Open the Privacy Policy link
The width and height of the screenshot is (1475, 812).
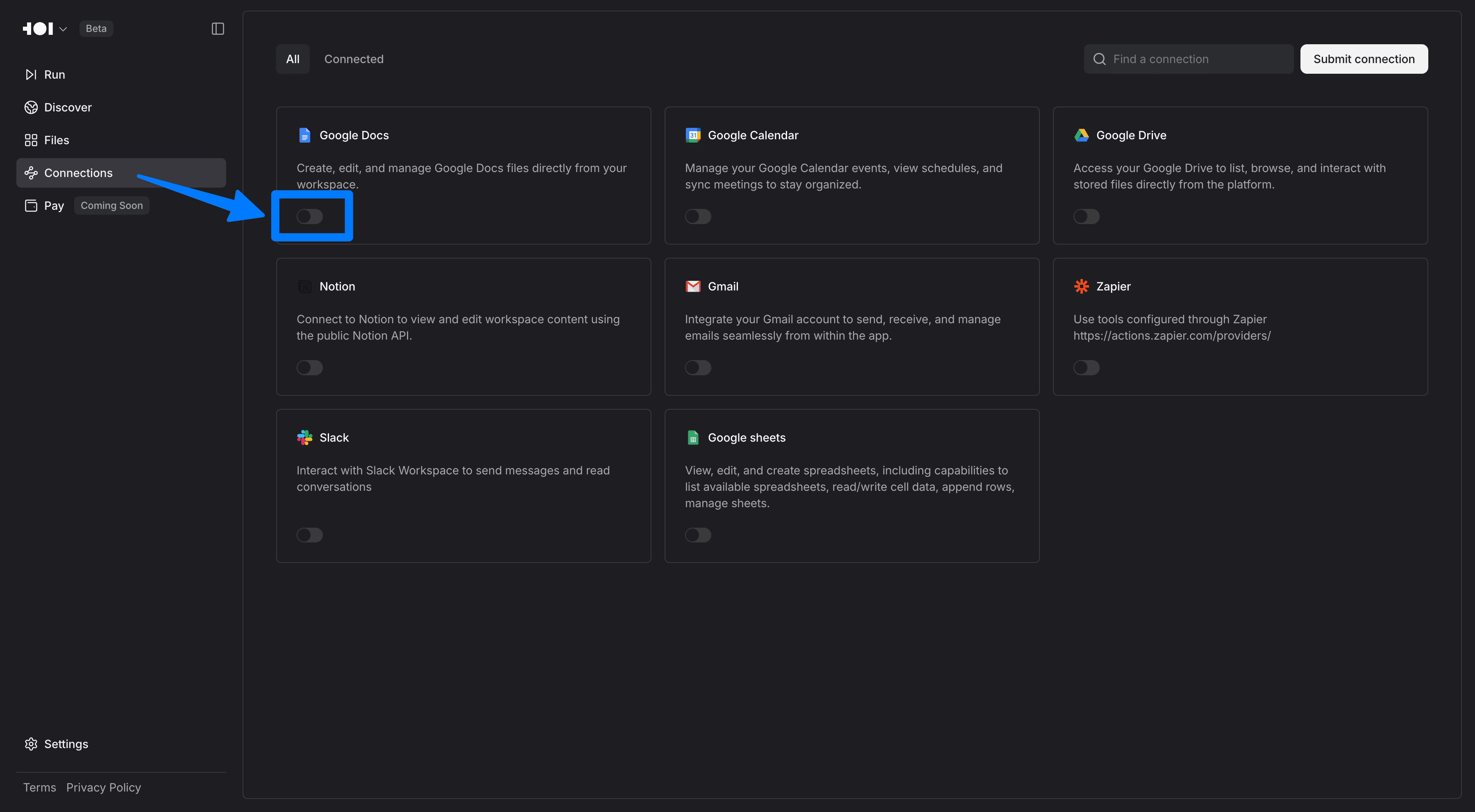pos(104,787)
